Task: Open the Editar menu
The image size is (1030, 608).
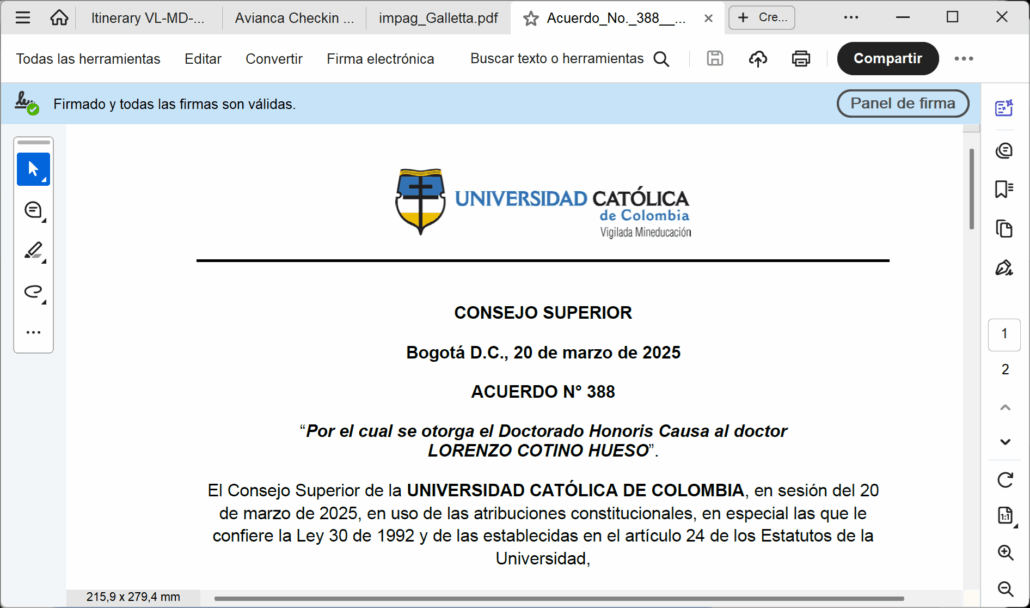Action: [203, 59]
